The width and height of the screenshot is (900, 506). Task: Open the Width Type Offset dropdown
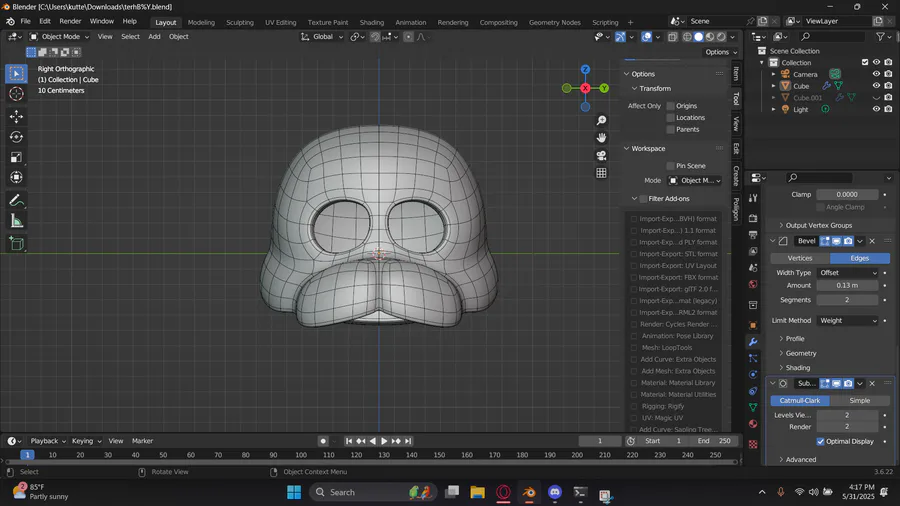point(848,273)
